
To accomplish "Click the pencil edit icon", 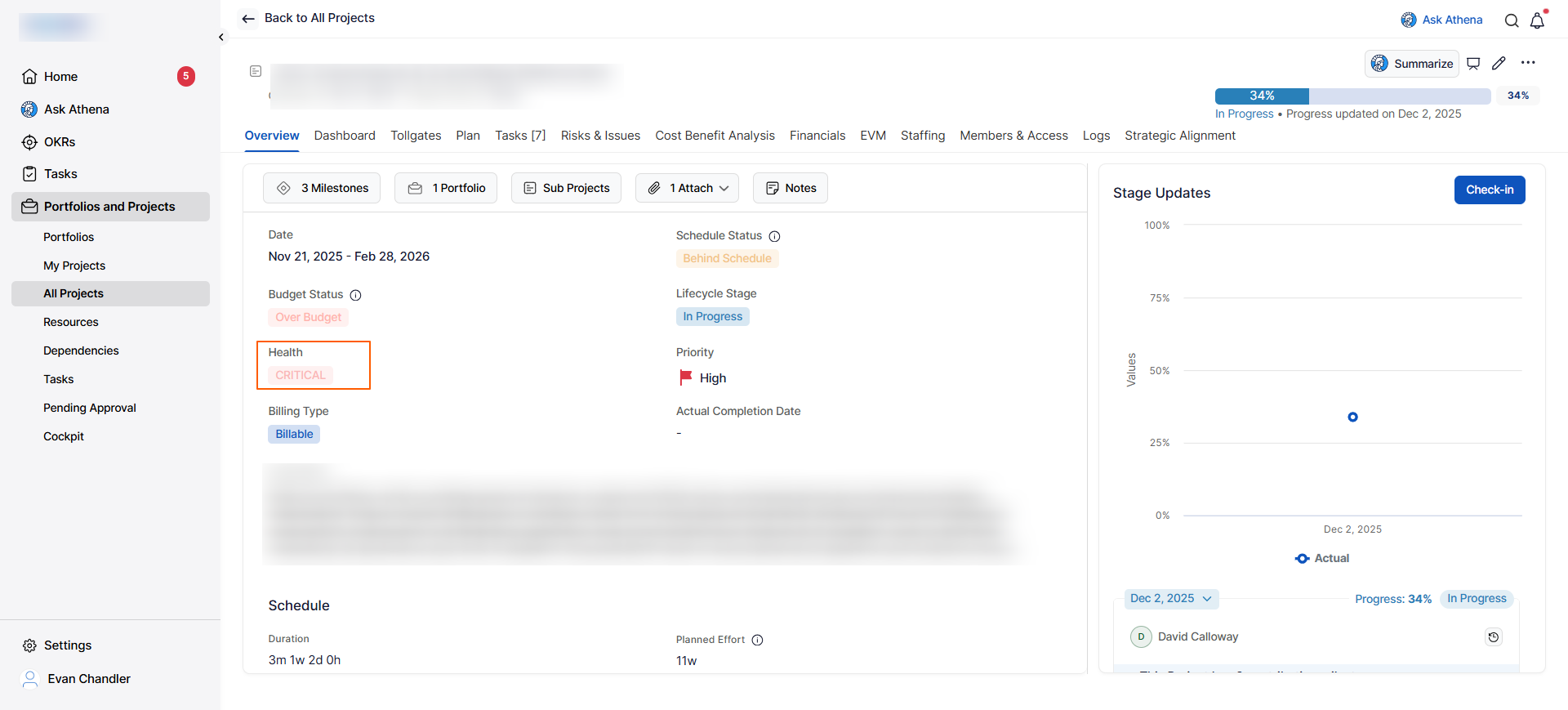I will click(x=1499, y=63).
